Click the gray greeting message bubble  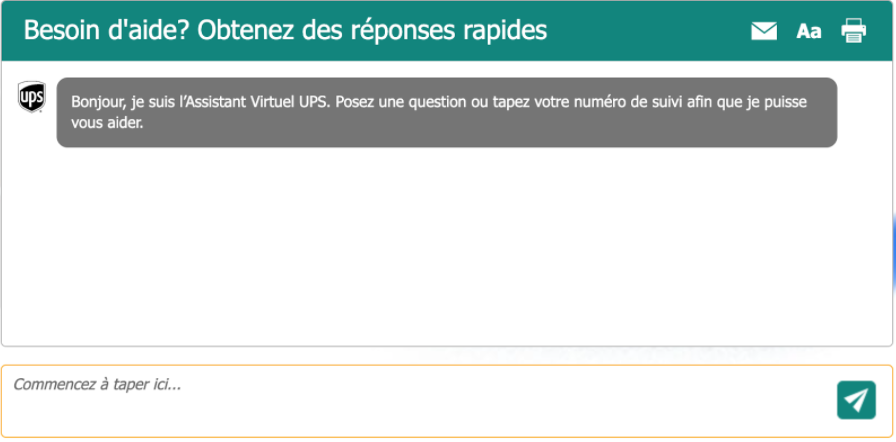click(446, 112)
